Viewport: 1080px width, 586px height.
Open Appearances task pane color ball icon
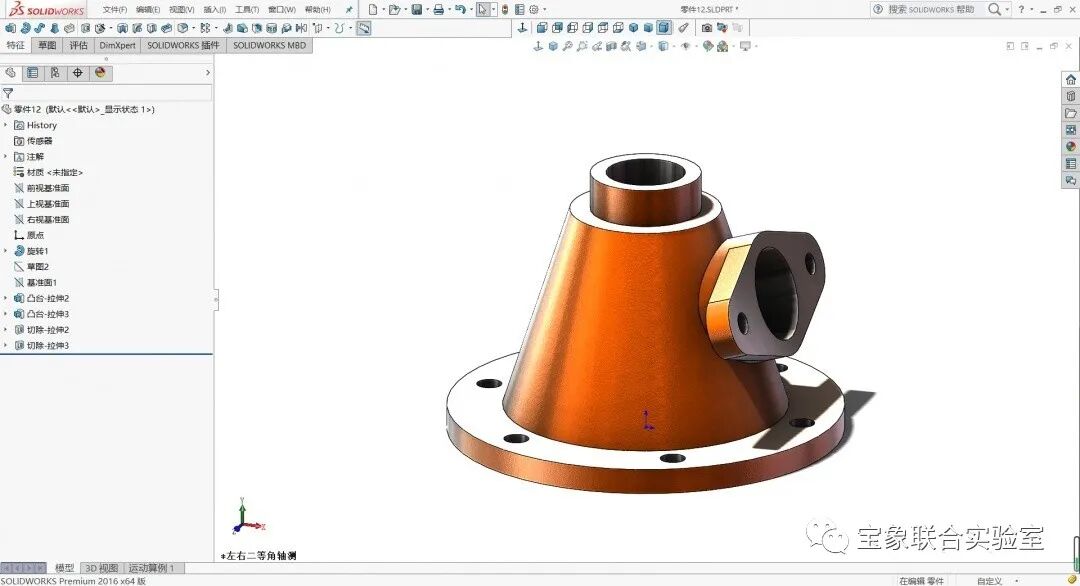[x=1070, y=146]
